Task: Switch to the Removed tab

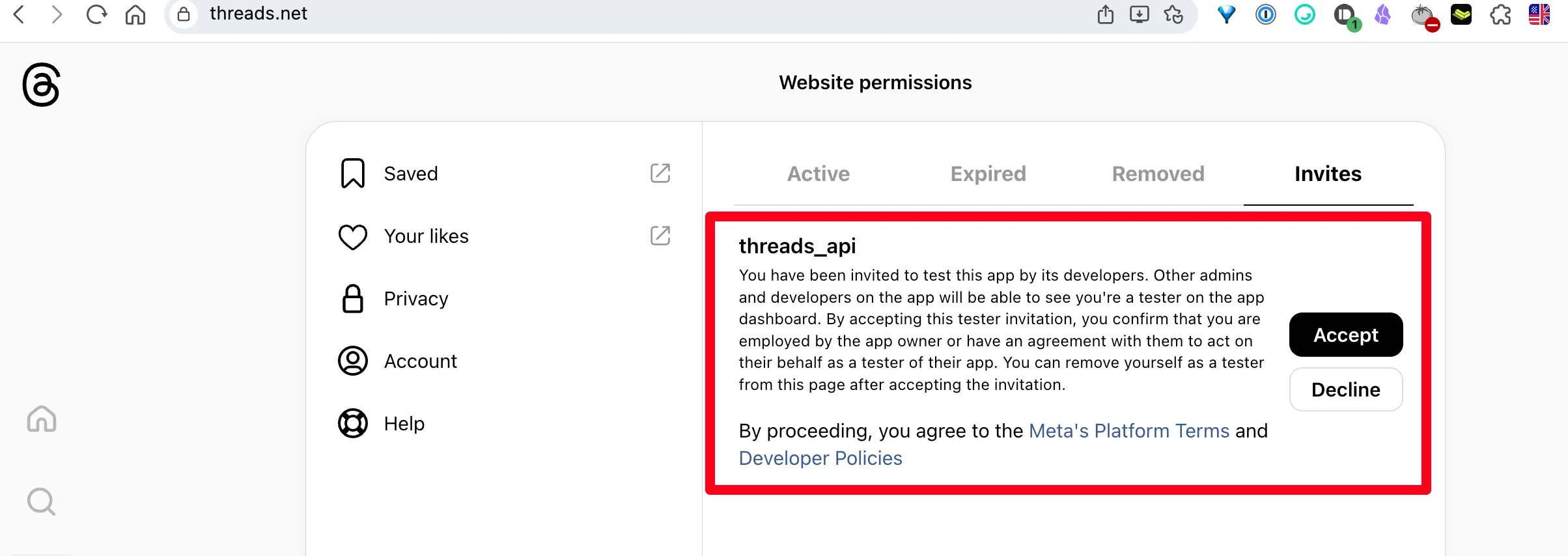Action: click(x=1158, y=174)
